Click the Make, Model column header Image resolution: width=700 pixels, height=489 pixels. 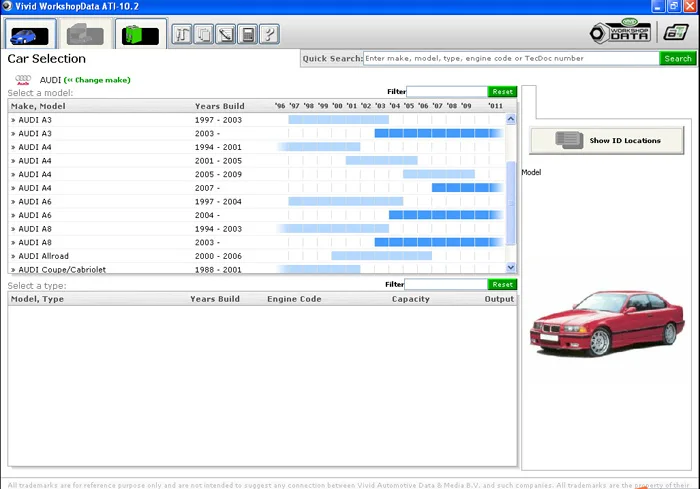tap(38, 106)
